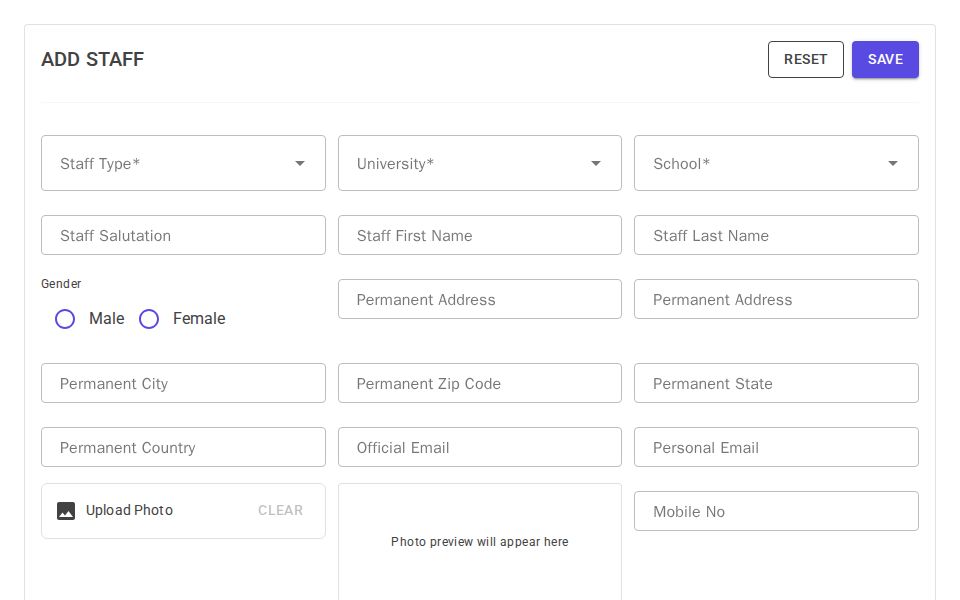Click the Official Email field
960x600 pixels.
(x=479, y=447)
